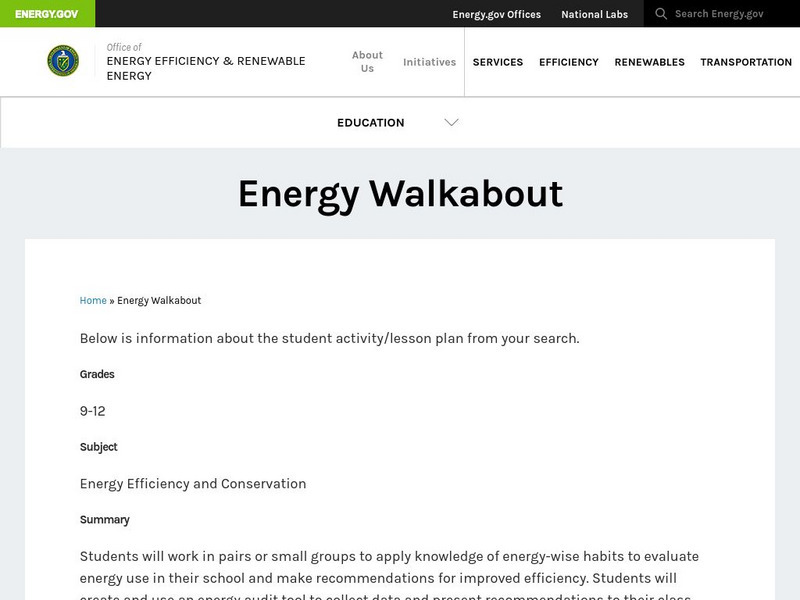Click the Home breadcrumb link
This screenshot has width=800, height=600.
pos(92,299)
